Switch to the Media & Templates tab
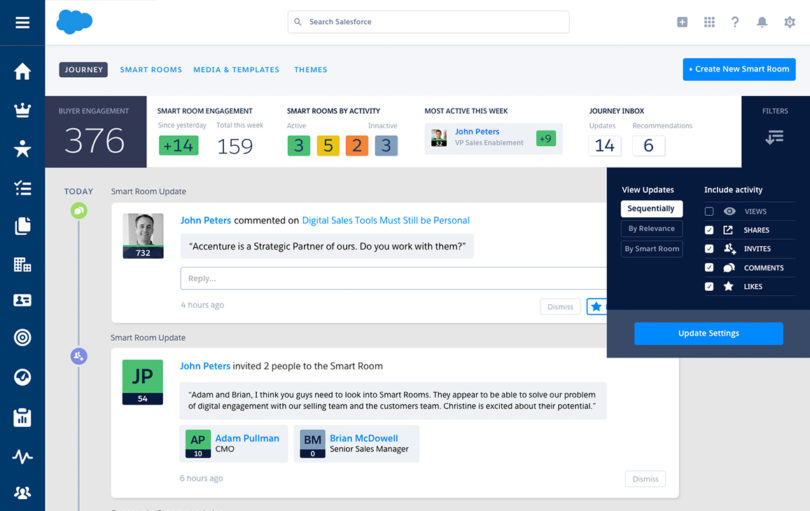810x511 pixels. 236,70
